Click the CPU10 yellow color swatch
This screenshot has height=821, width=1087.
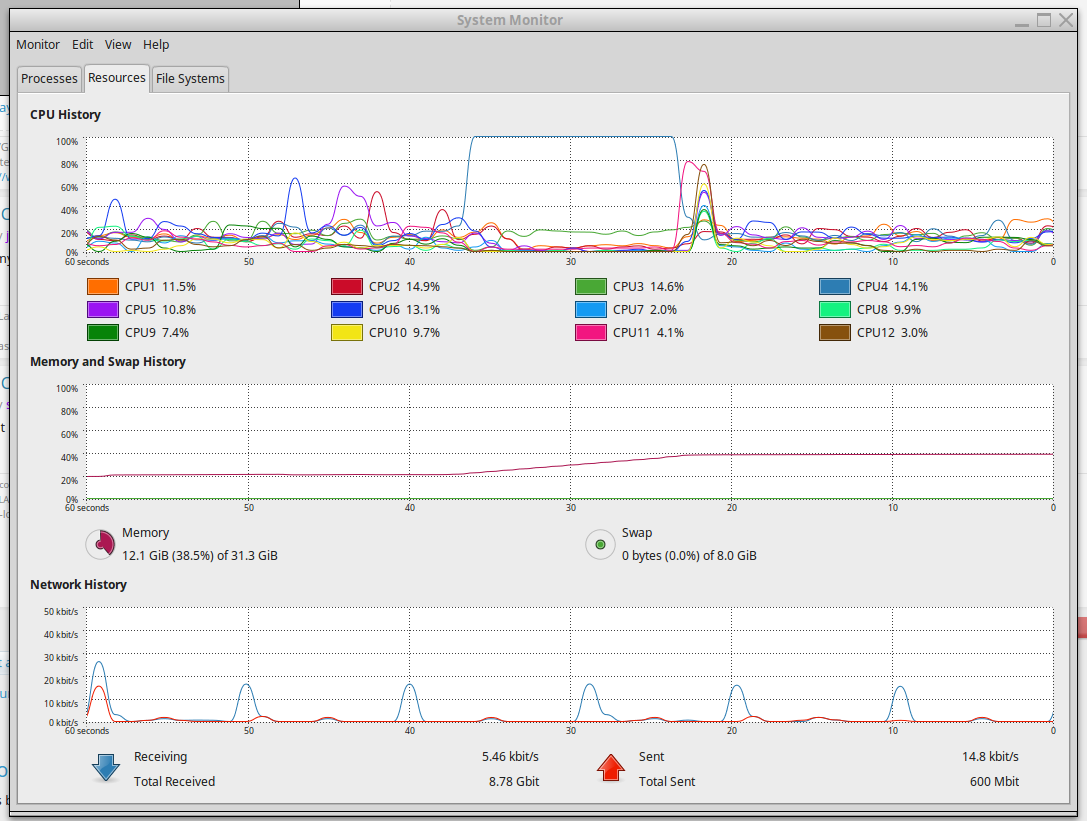pos(347,332)
